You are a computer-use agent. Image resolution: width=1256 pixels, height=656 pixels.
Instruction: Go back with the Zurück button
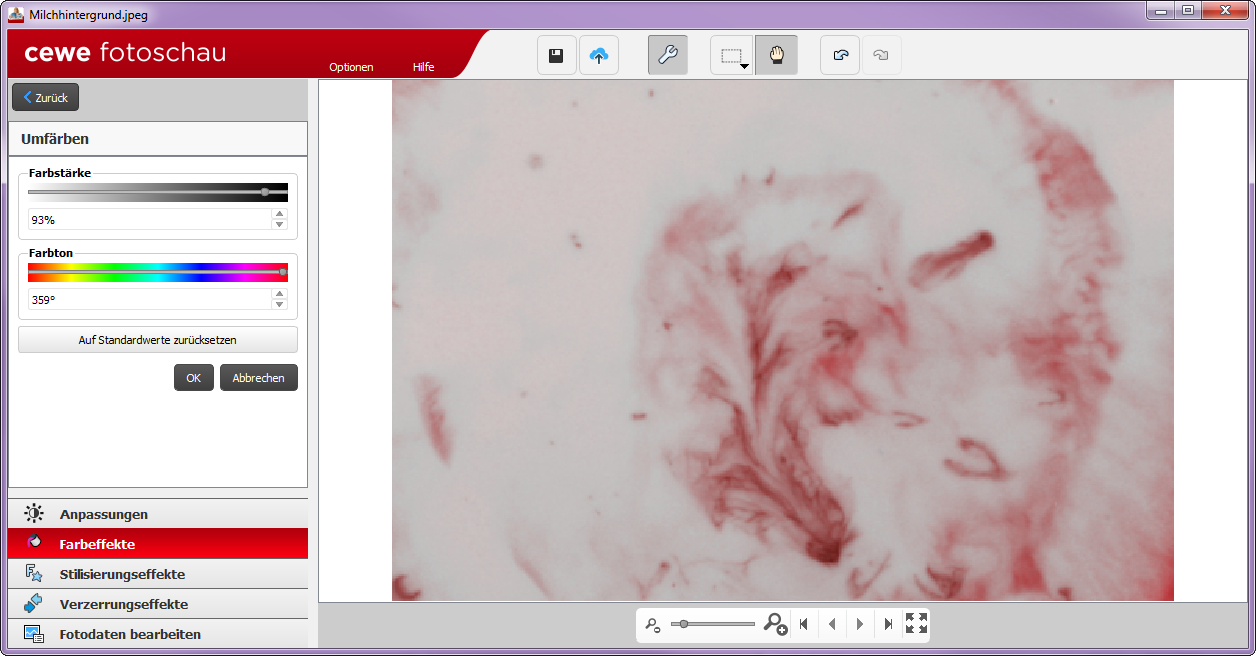[x=45, y=98]
